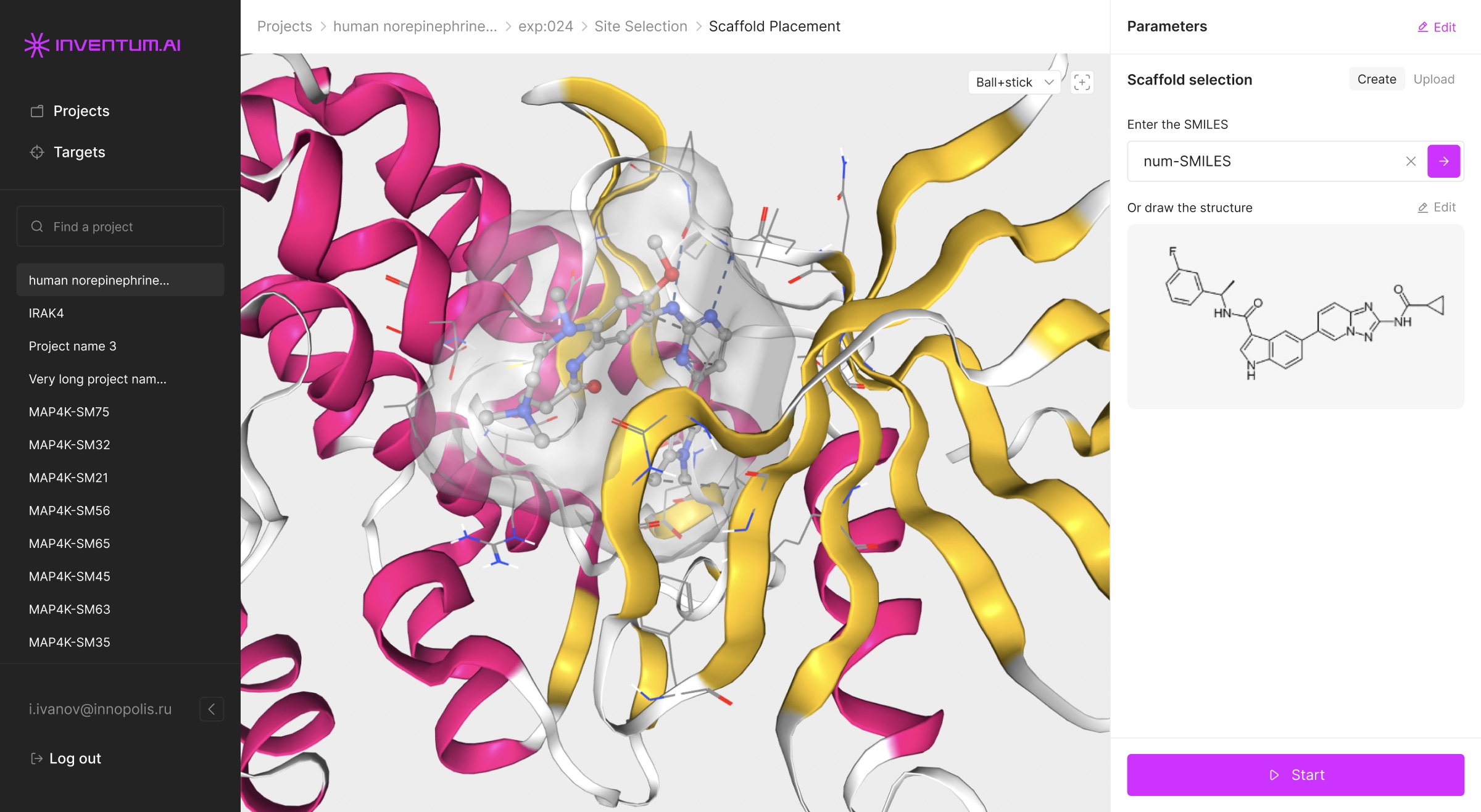The width and height of the screenshot is (1481, 812).
Task: Open Targets in the sidebar
Action: [67, 152]
